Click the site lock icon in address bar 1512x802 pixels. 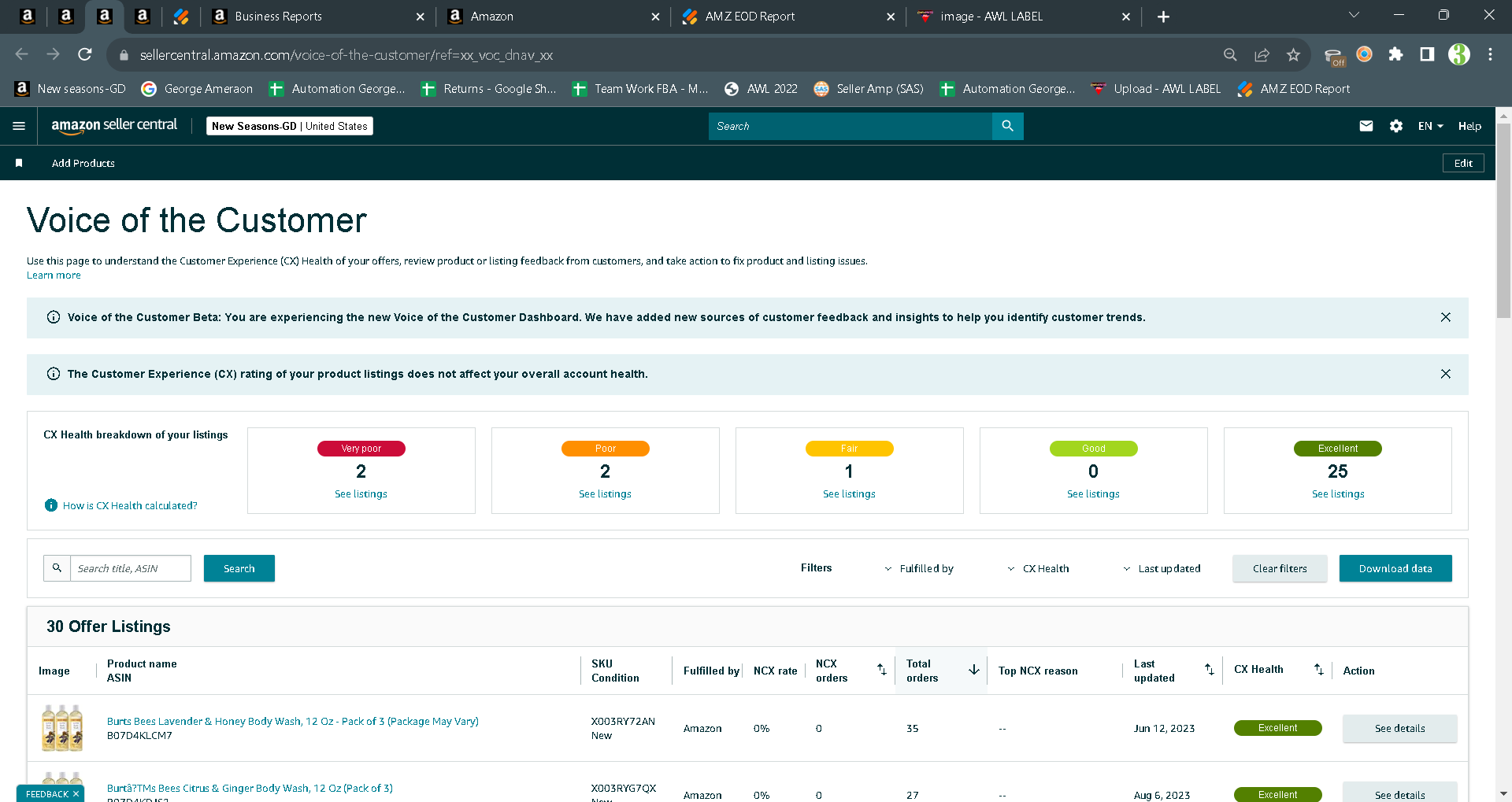click(123, 55)
